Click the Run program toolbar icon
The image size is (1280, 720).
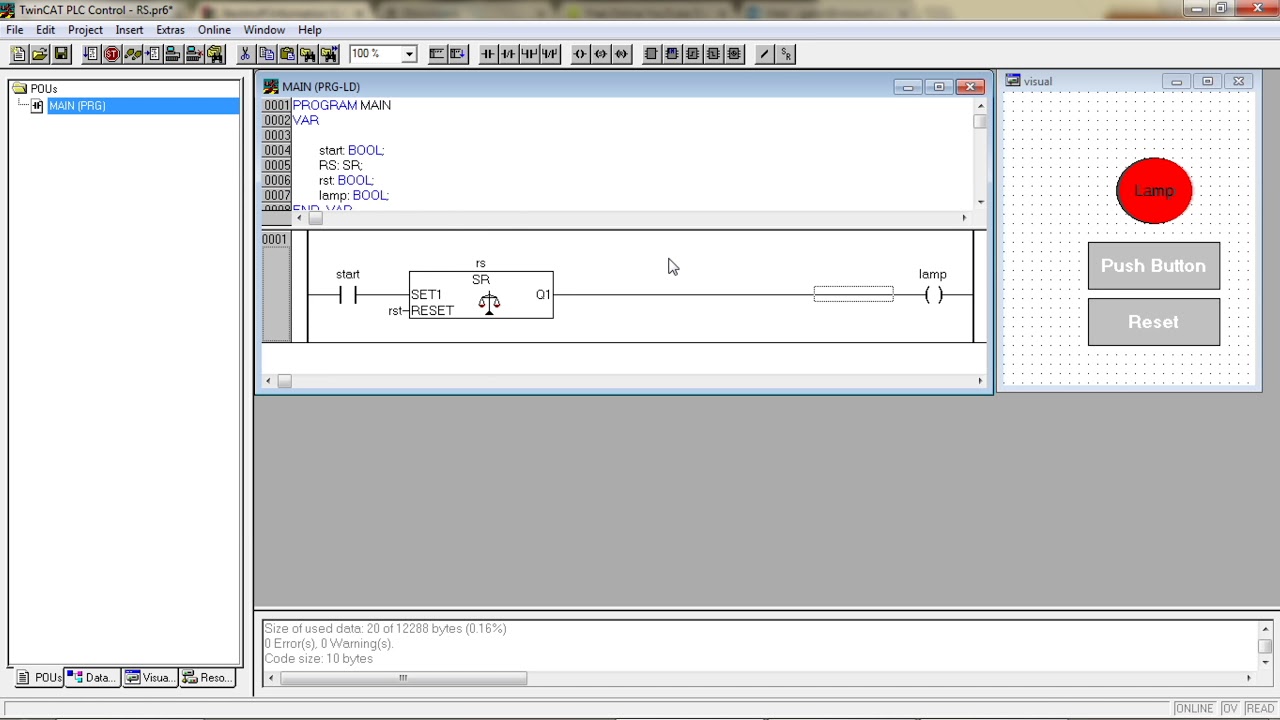coord(91,54)
